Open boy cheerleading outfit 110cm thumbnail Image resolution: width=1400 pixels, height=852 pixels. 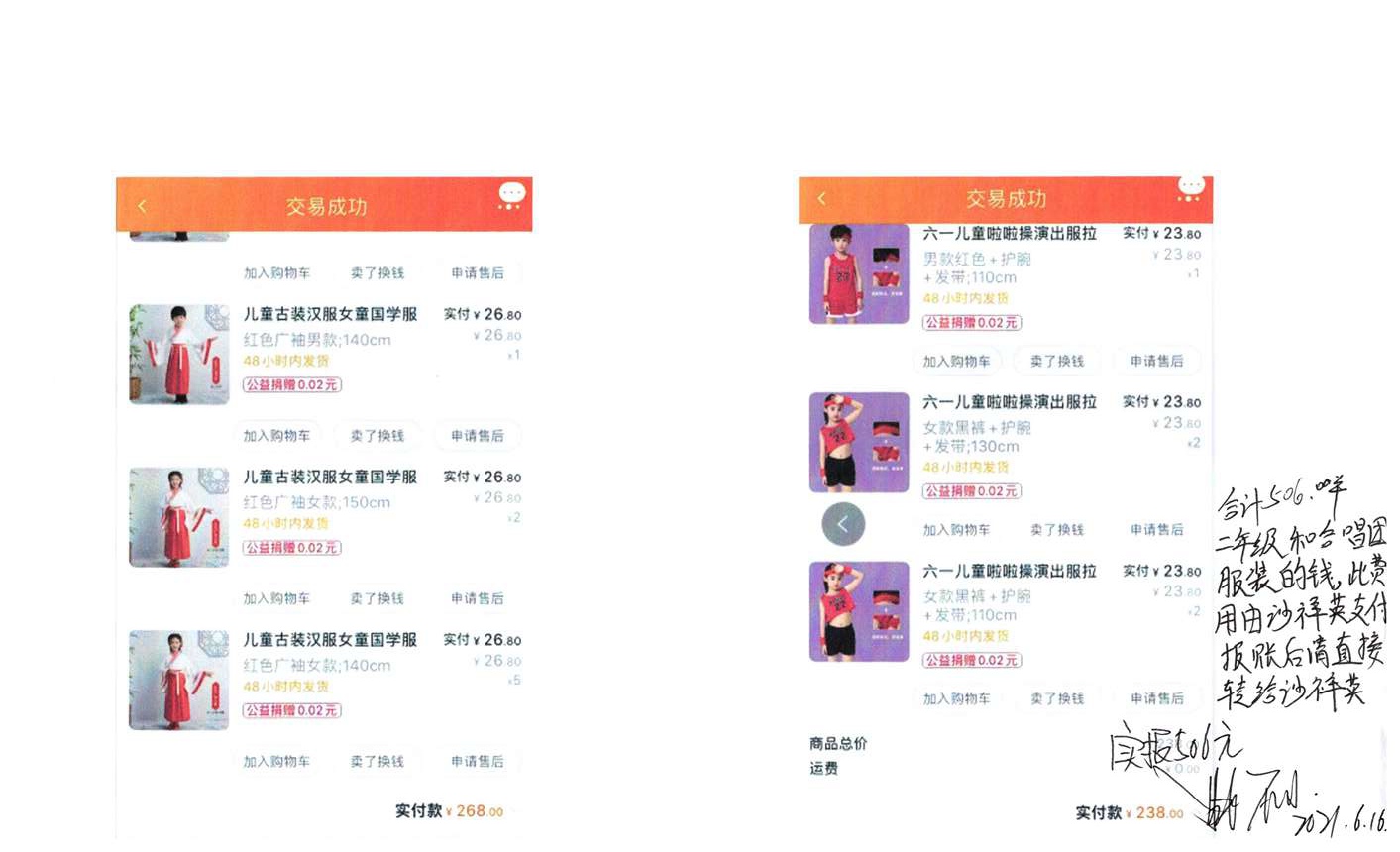pyautogui.click(x=859, y=274)
